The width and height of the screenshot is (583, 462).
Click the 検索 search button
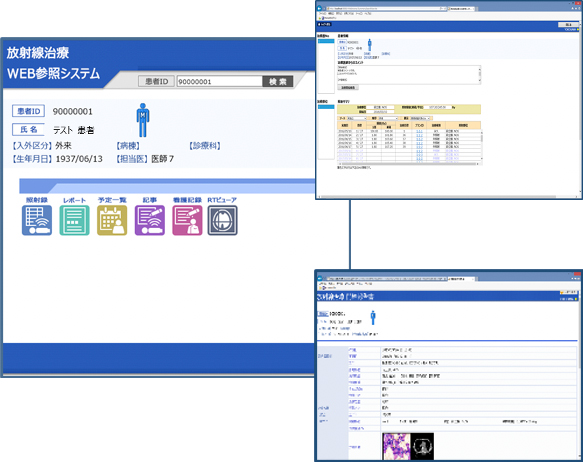click(x=278, y=81)
